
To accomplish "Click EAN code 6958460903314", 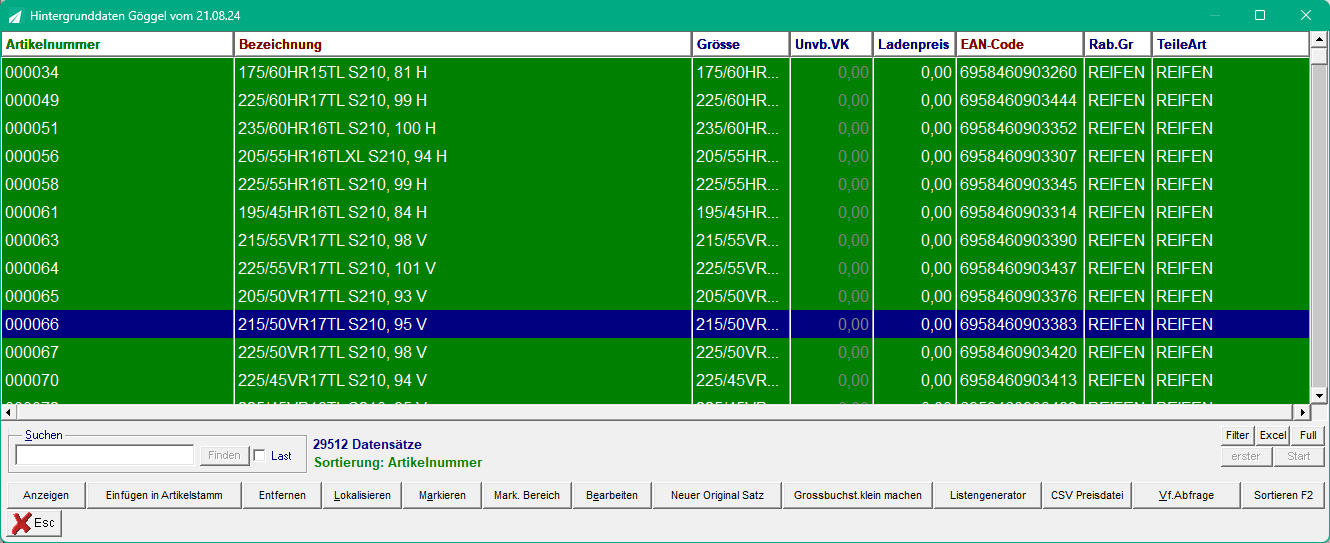I will [x=1019, y=212].
